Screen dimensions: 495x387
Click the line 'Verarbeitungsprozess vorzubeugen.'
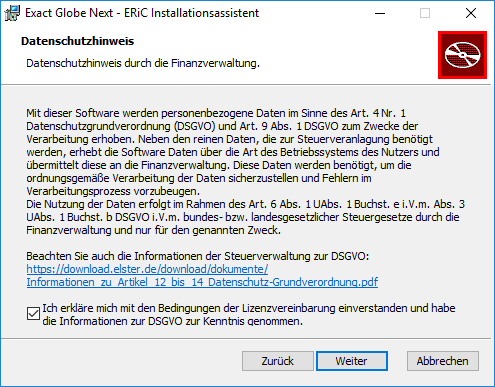coord(113,191)
